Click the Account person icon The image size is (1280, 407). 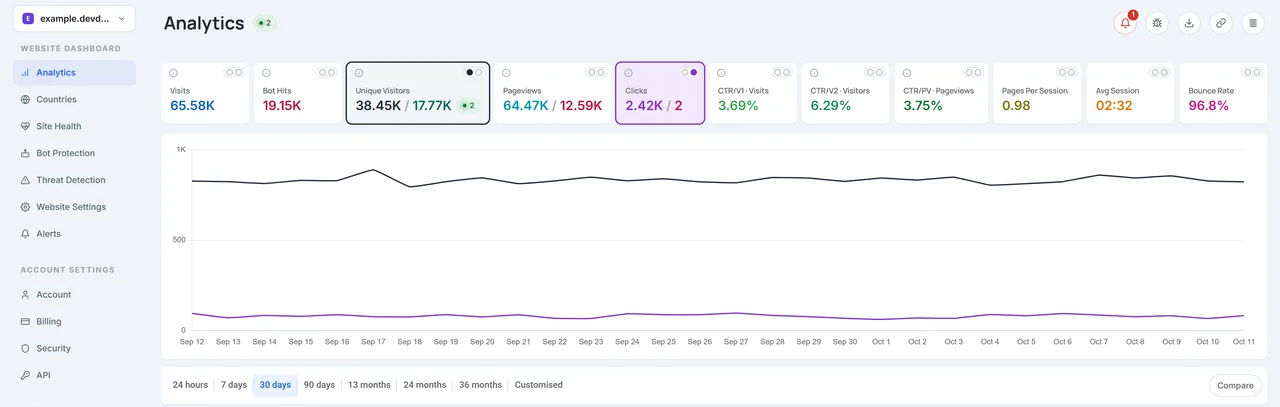tap(26, 295)
